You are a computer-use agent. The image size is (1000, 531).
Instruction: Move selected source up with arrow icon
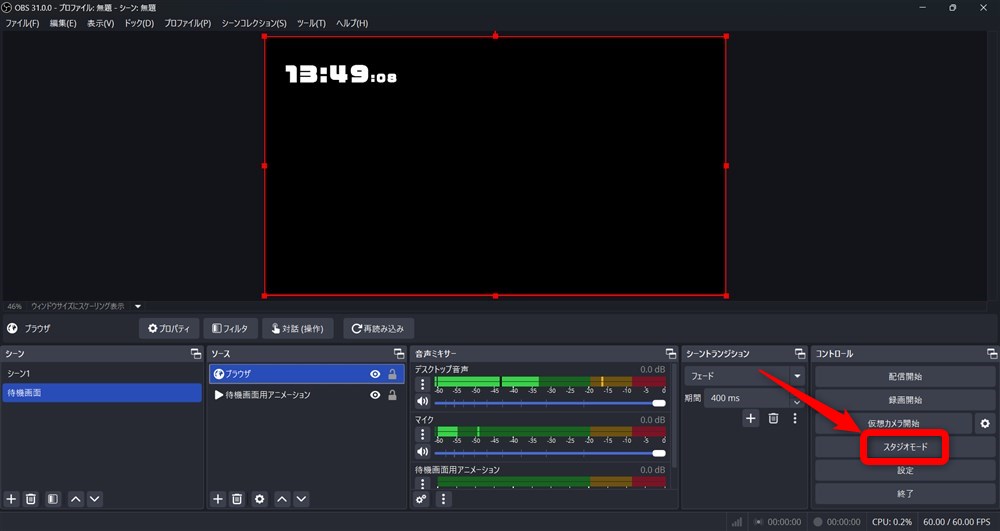pyautogui.click(x=282, y=498)
